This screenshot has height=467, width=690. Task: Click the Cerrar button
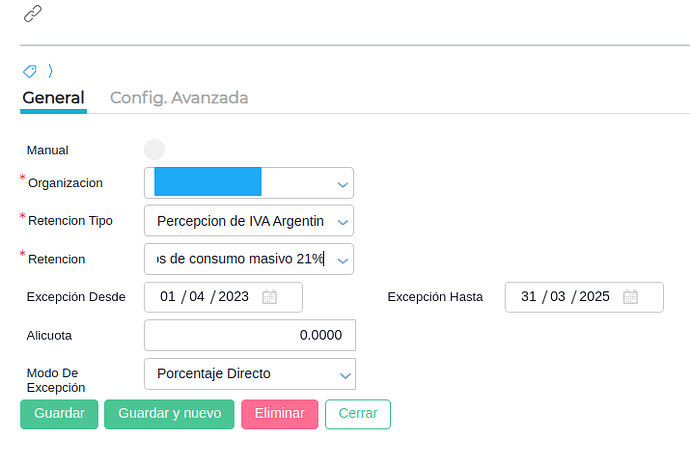click(x=357, y=414)
